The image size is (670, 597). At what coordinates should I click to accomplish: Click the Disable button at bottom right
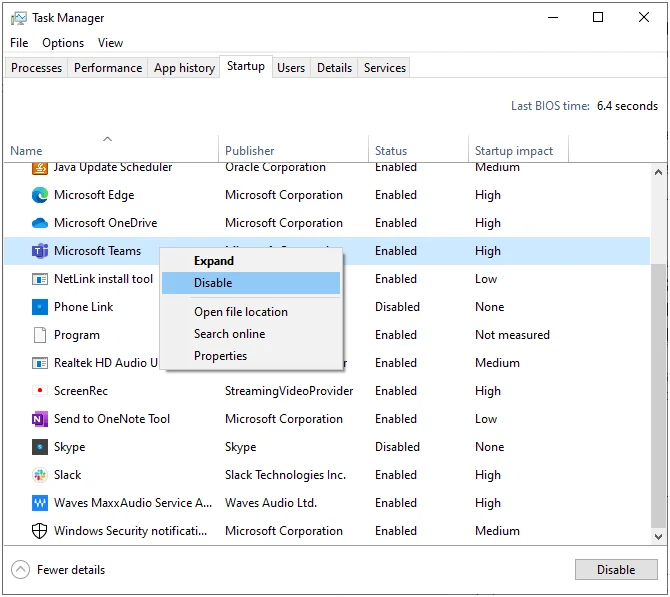[616, 570]
